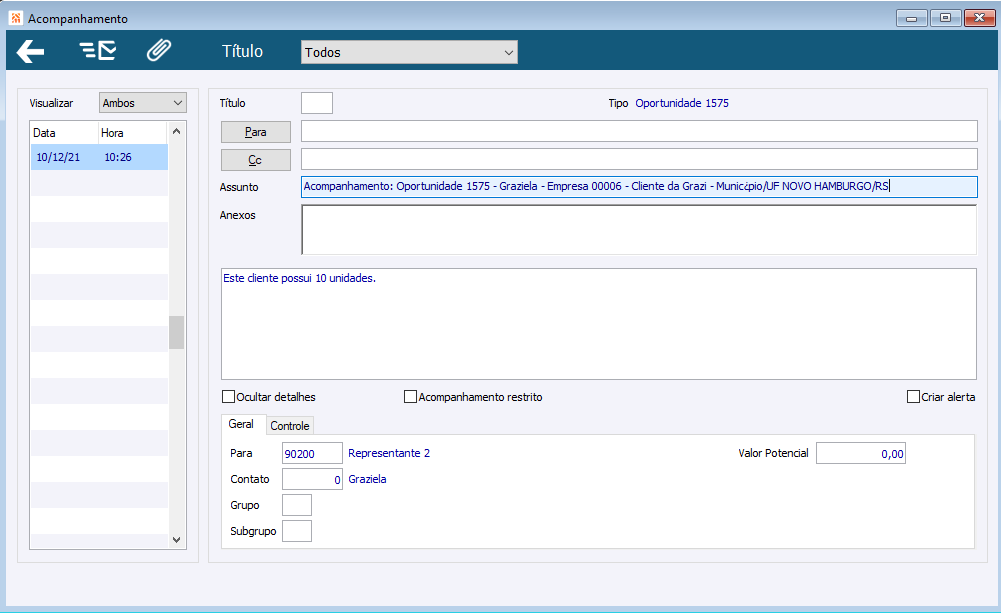Click the Valor Potencial field 0,00

click(x=861, y=453)
